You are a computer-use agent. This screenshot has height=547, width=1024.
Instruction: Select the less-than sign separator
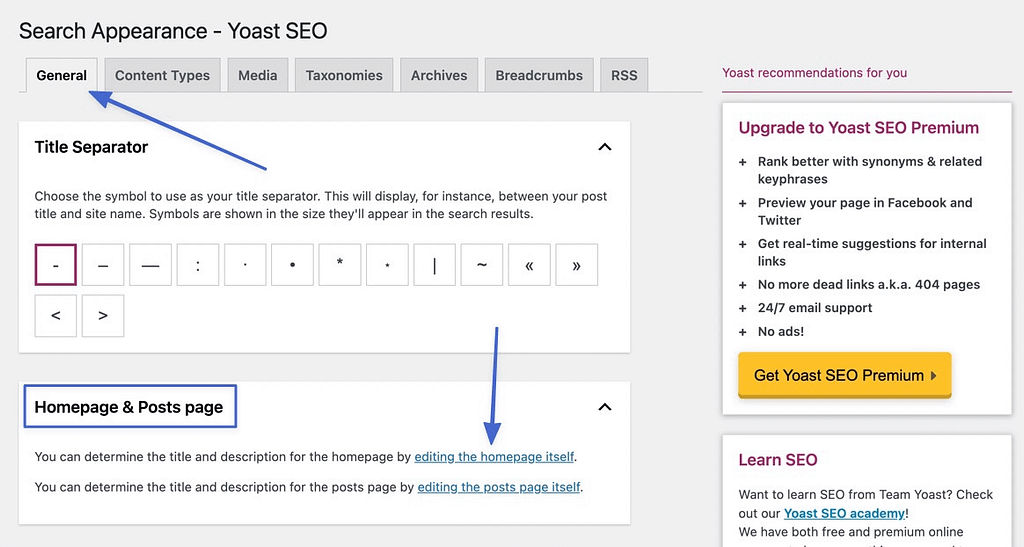coord(56,315)
